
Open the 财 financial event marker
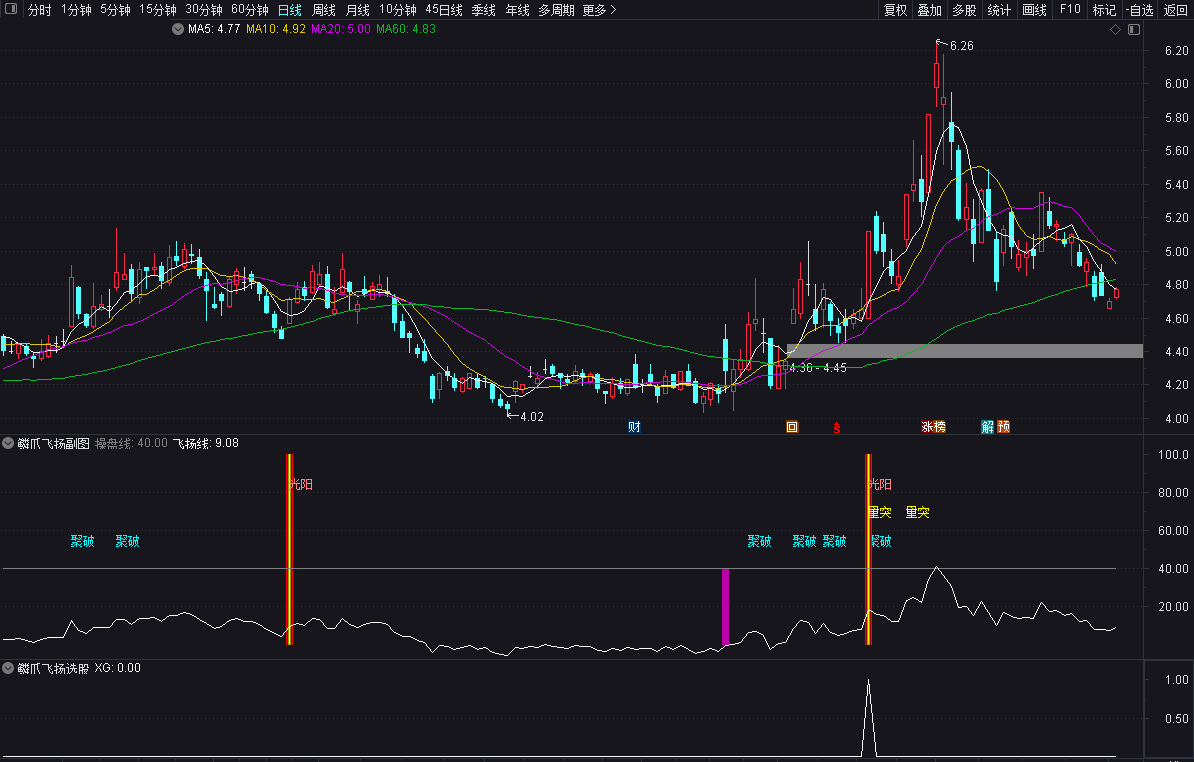634,427
